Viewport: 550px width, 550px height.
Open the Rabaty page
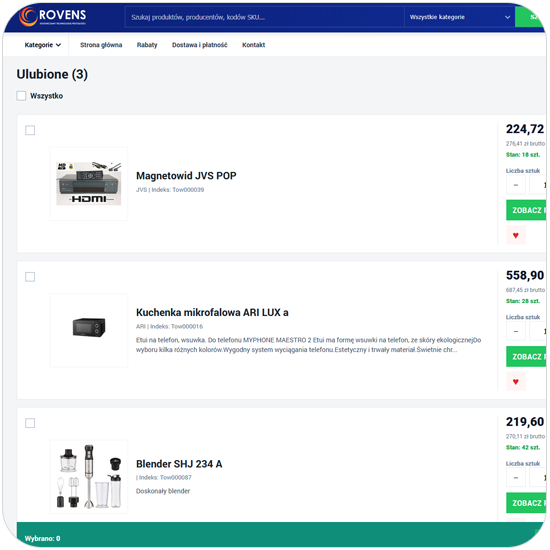coord(147,45)
